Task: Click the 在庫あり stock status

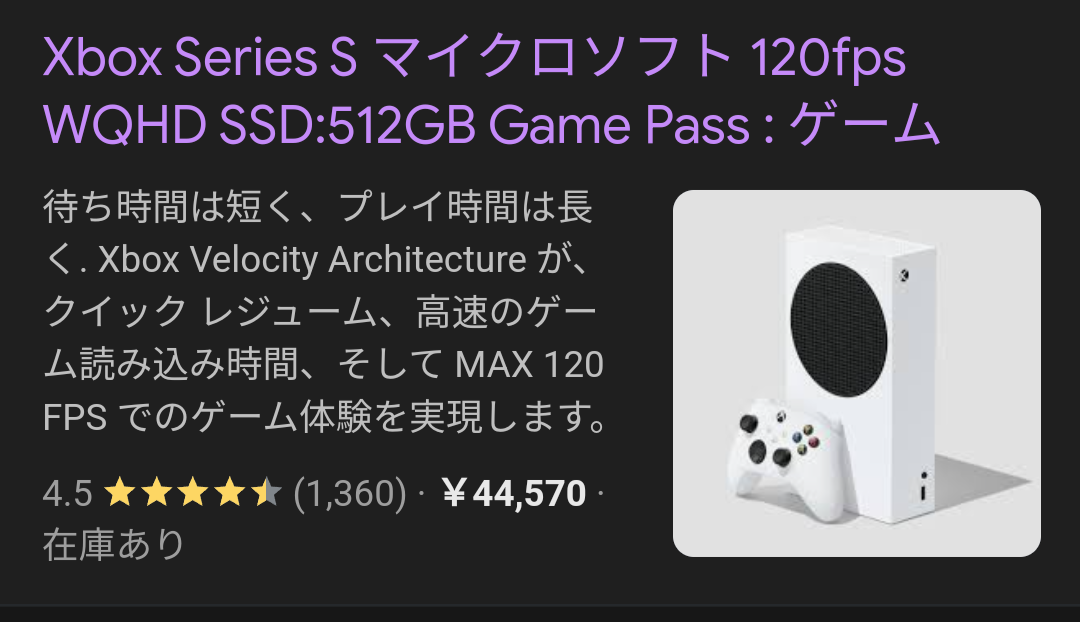Action: pos(114,544)
